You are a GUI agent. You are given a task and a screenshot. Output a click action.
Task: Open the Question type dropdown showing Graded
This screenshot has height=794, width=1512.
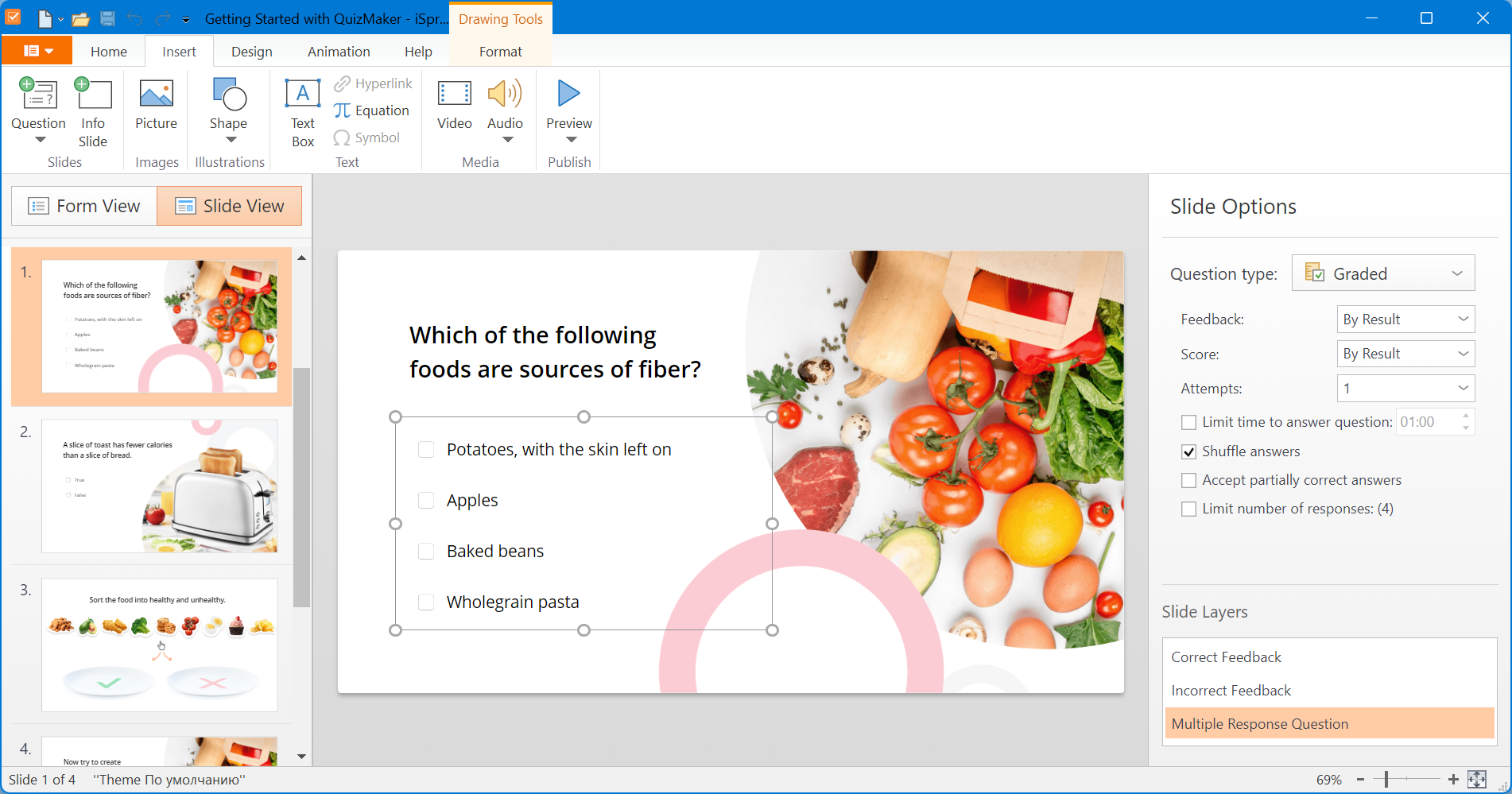1382,273
